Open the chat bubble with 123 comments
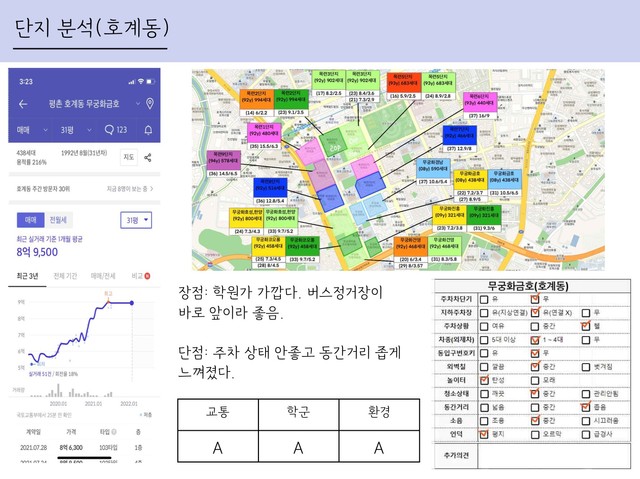Viewport: 640px width, 479px height. (116, 130)
